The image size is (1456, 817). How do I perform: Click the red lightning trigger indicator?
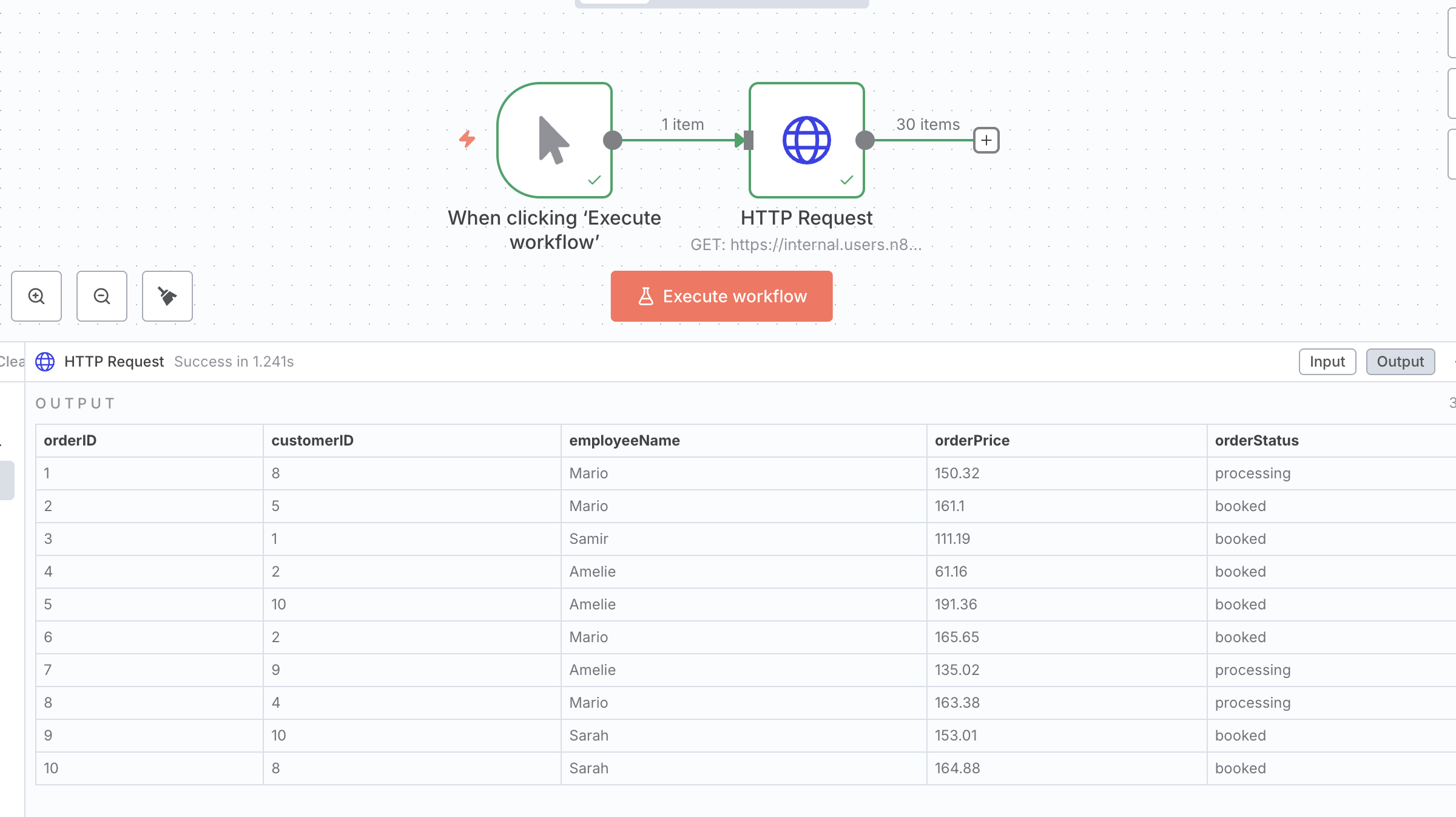pos(467,139)
